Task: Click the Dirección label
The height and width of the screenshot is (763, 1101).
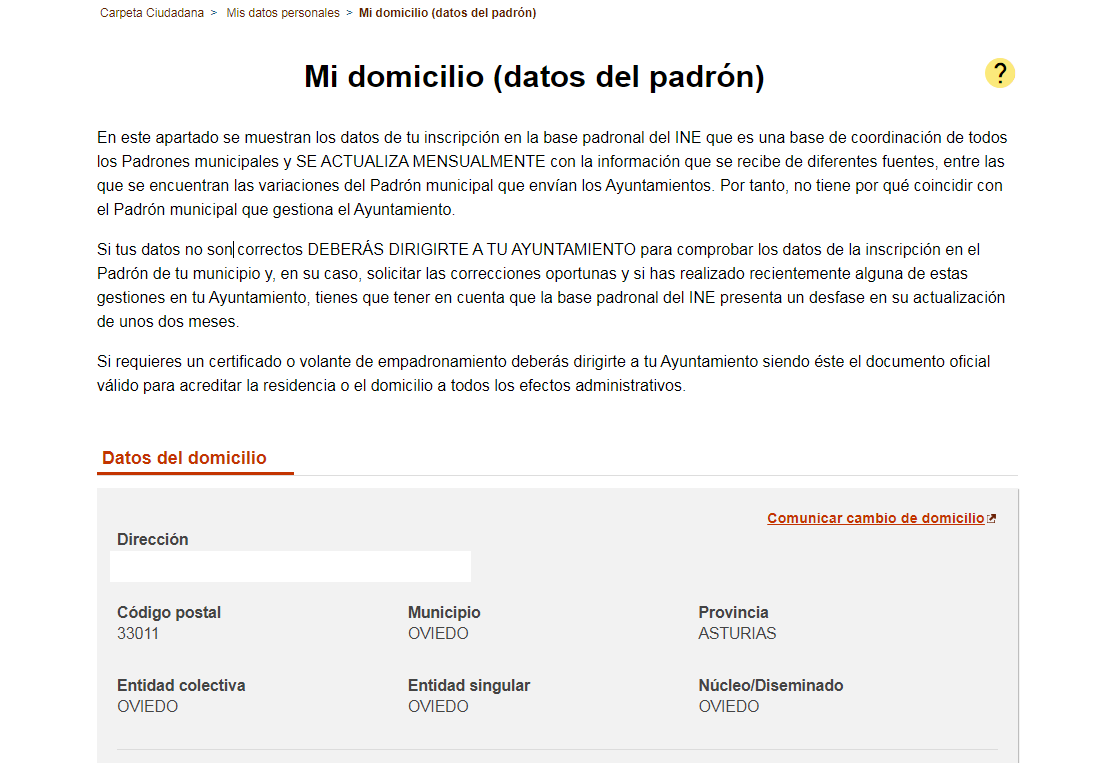Action: point(152,539)
